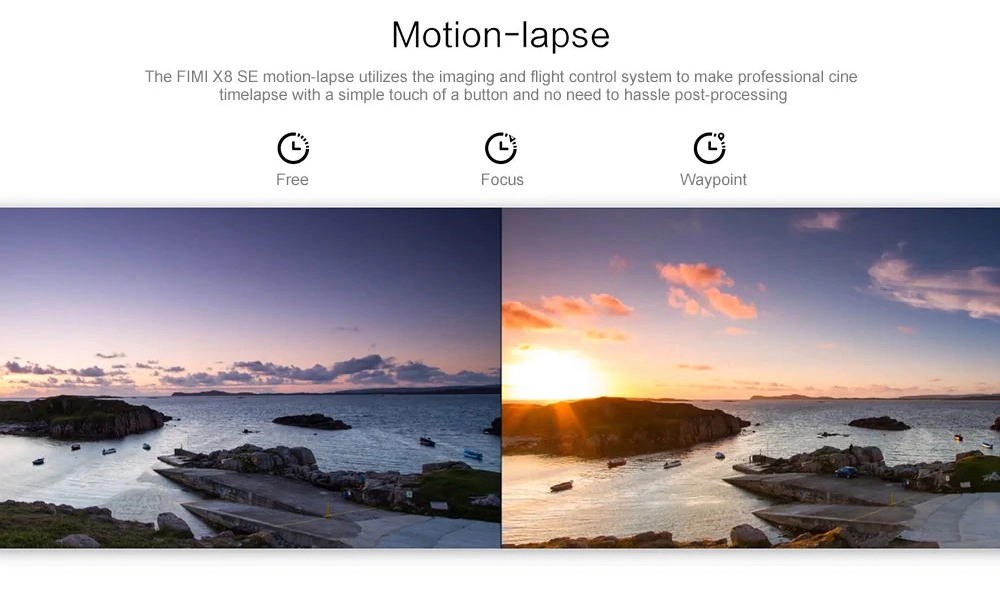The height and width of the screenshot is (609, 1000).
Task: Click the Free motion-lapse clock icon
Action: pyautogui.click(x=293, y=148)
